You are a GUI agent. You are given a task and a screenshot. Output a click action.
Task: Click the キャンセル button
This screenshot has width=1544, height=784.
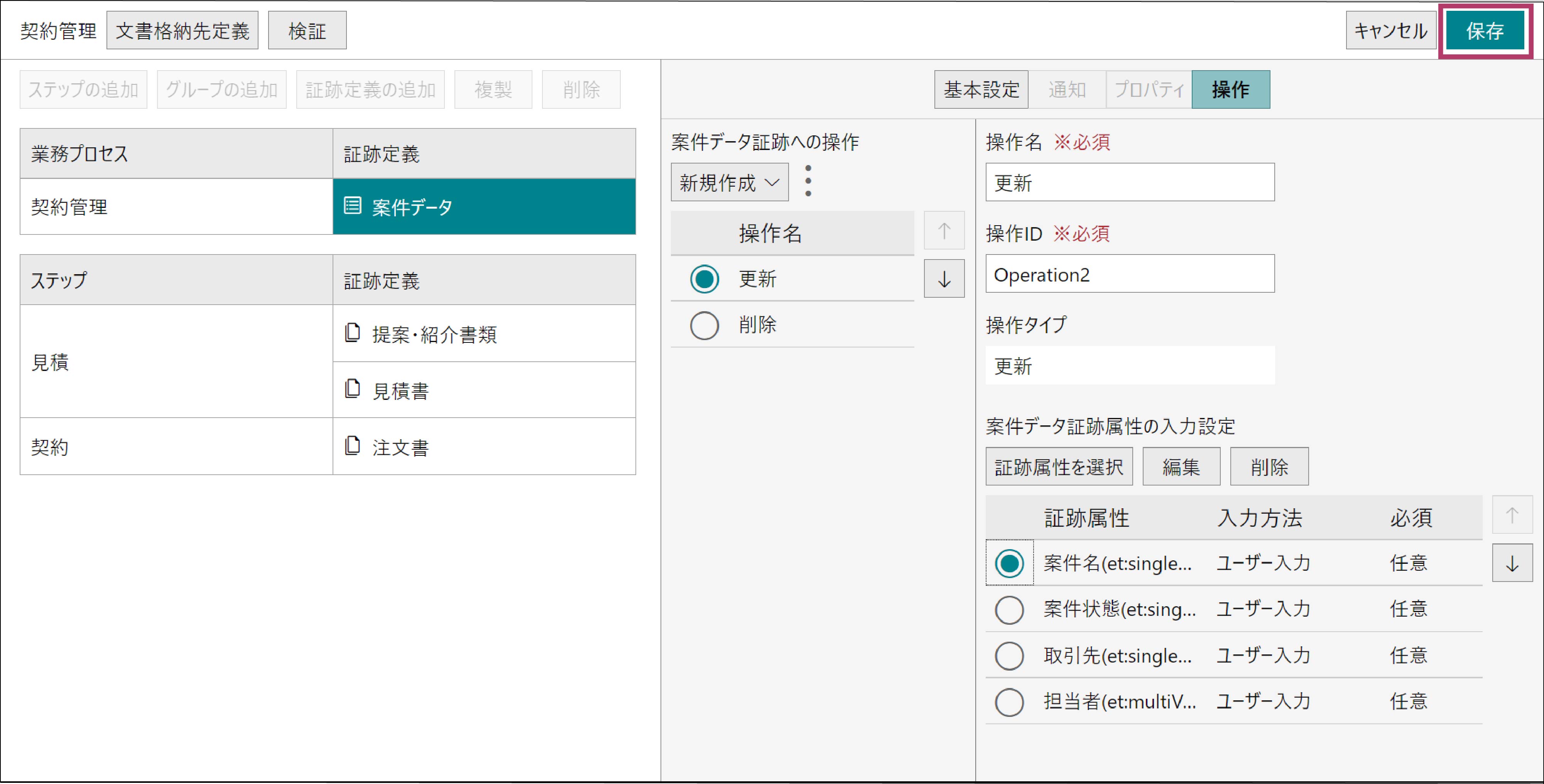1390,30
